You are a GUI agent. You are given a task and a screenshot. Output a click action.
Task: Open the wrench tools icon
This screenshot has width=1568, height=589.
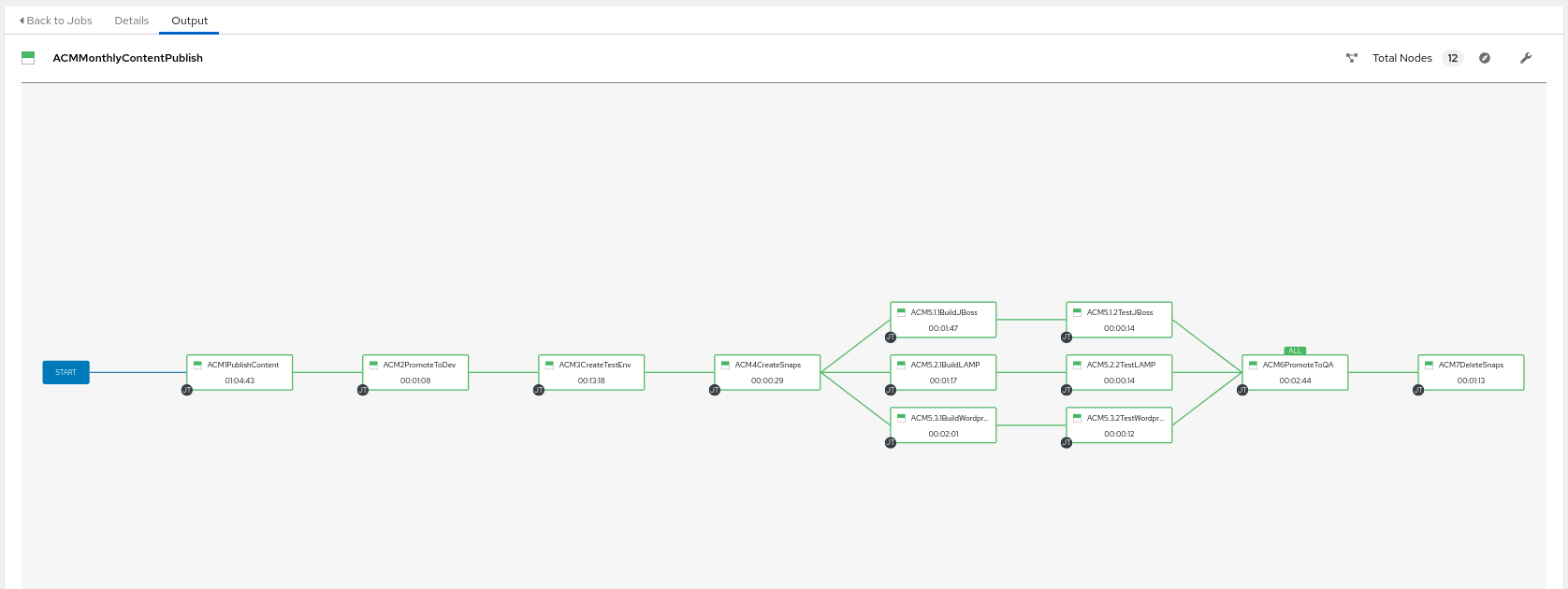(1526, 58)
